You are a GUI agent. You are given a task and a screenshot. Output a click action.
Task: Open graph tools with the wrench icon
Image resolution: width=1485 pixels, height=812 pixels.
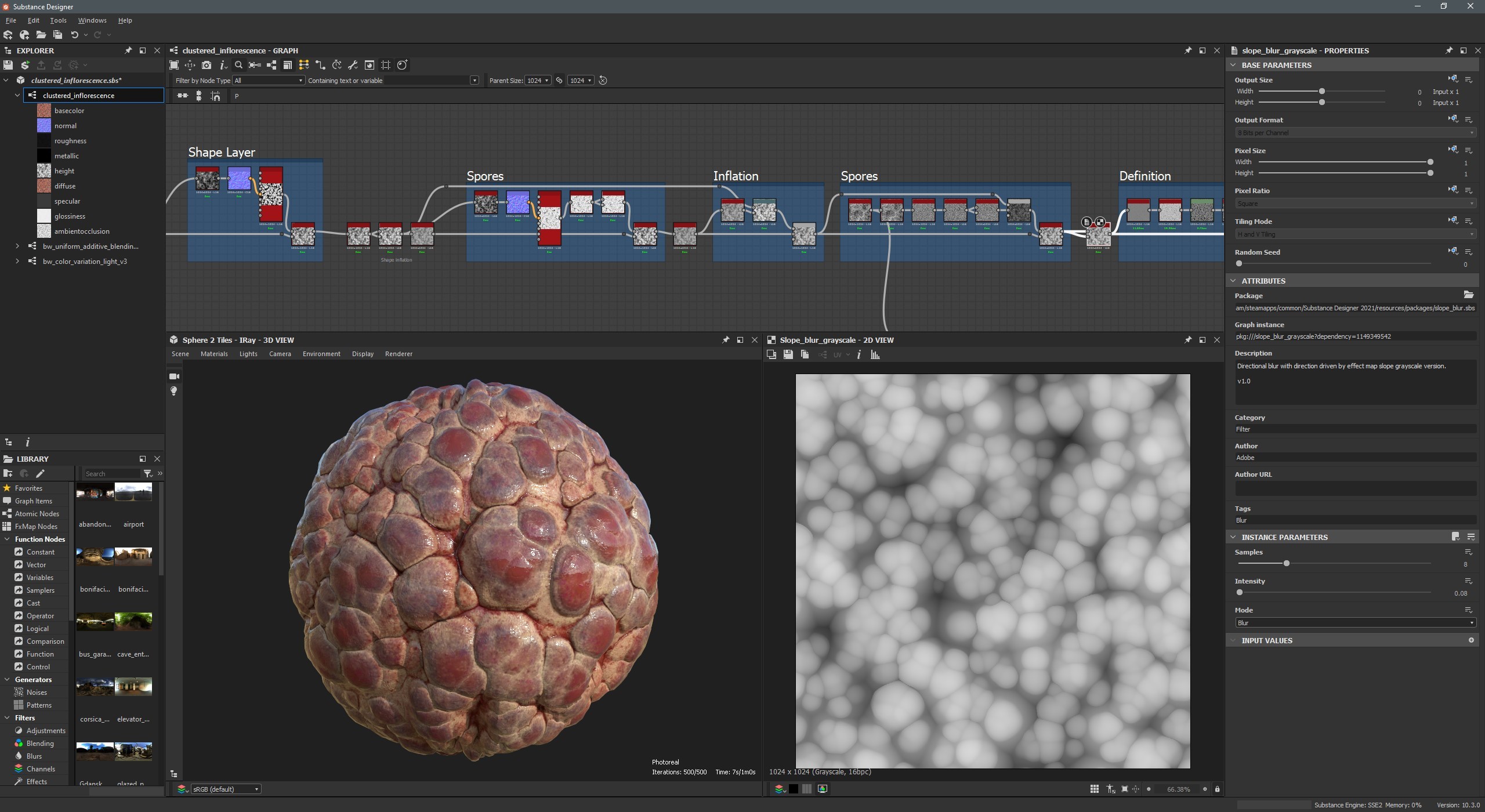(353, 65)
